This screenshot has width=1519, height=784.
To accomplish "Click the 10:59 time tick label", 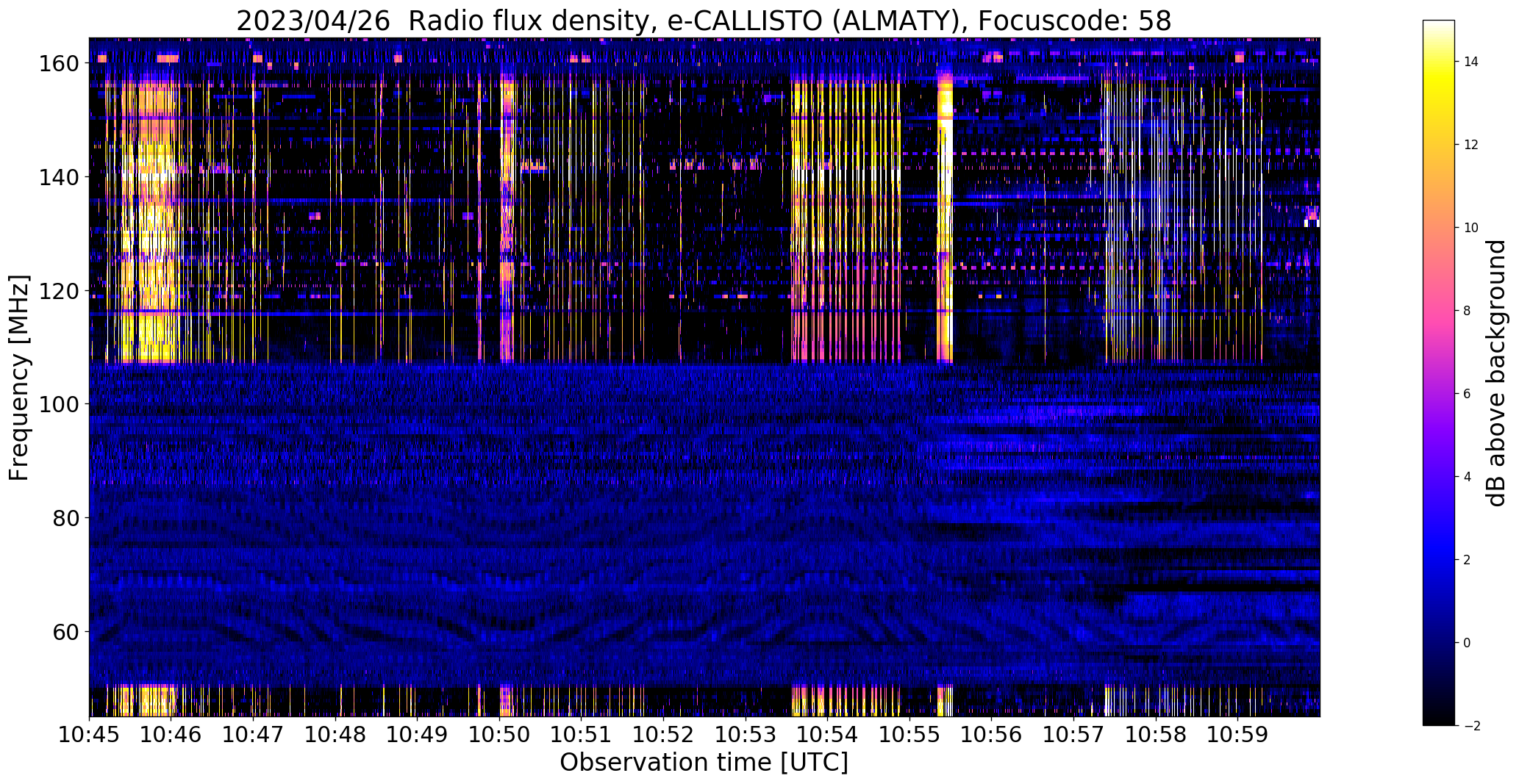I will click(x=1237, y=735).
